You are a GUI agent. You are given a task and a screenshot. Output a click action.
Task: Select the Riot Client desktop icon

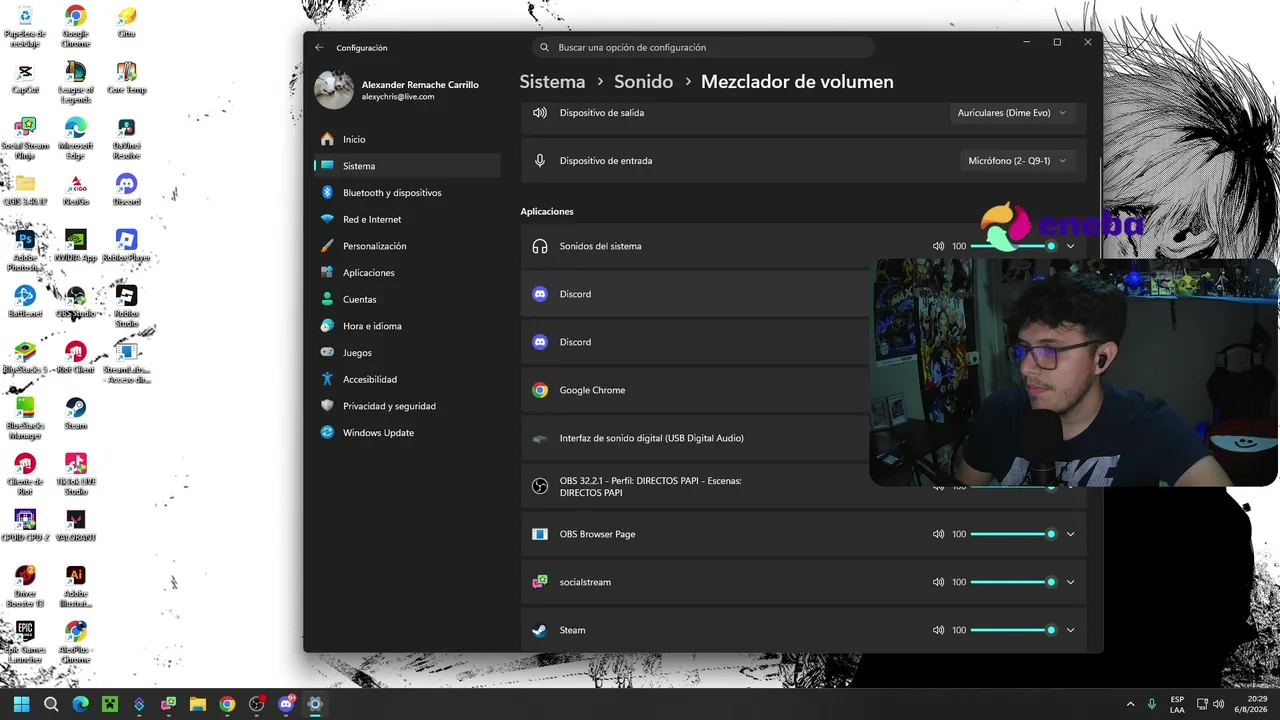tap(75, 359)
